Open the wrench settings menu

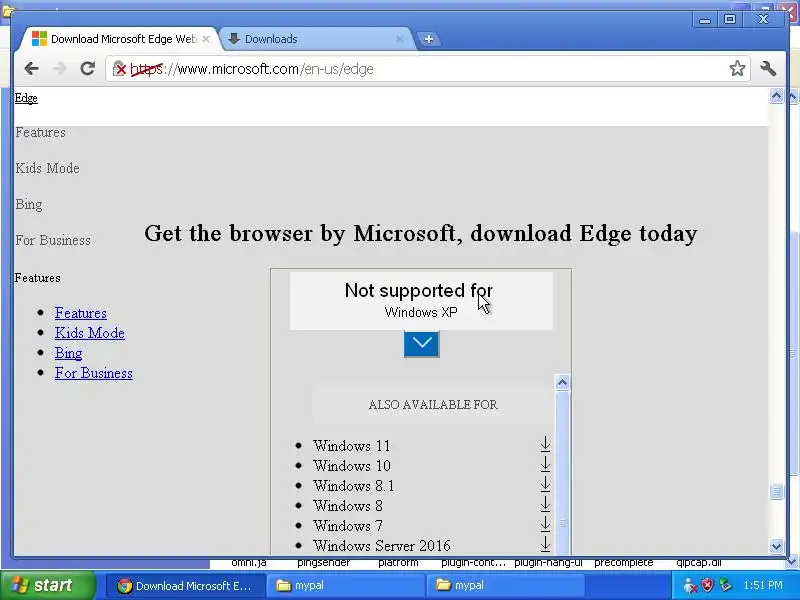[x=768, y=68]
